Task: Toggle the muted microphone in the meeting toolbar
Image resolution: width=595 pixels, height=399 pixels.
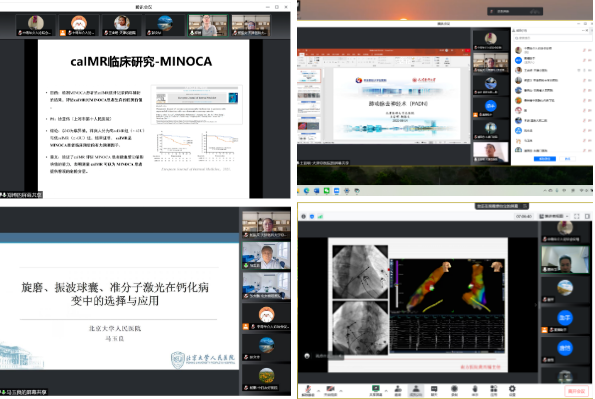Action: [309, 390]
